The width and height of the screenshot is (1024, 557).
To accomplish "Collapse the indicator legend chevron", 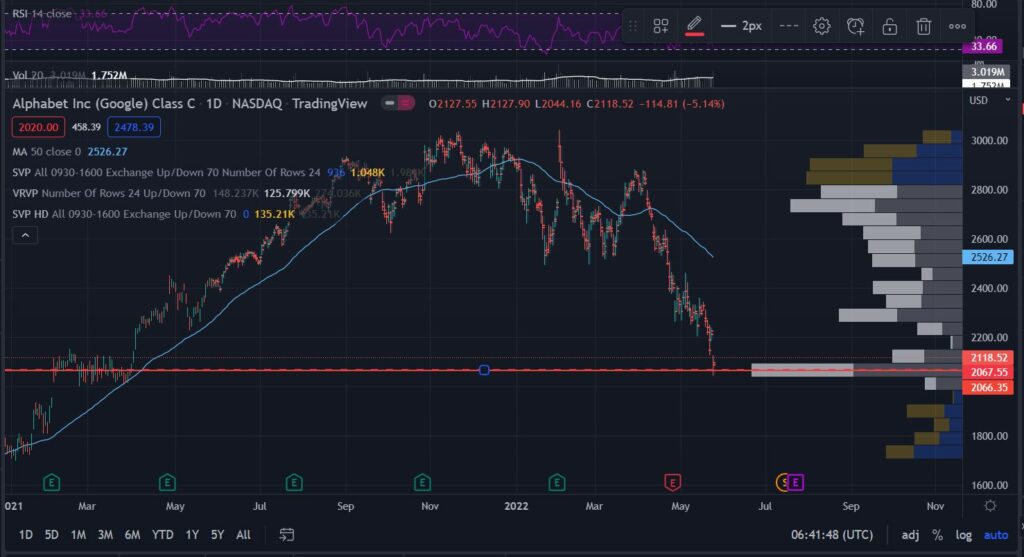I will (x=25, y=236).
